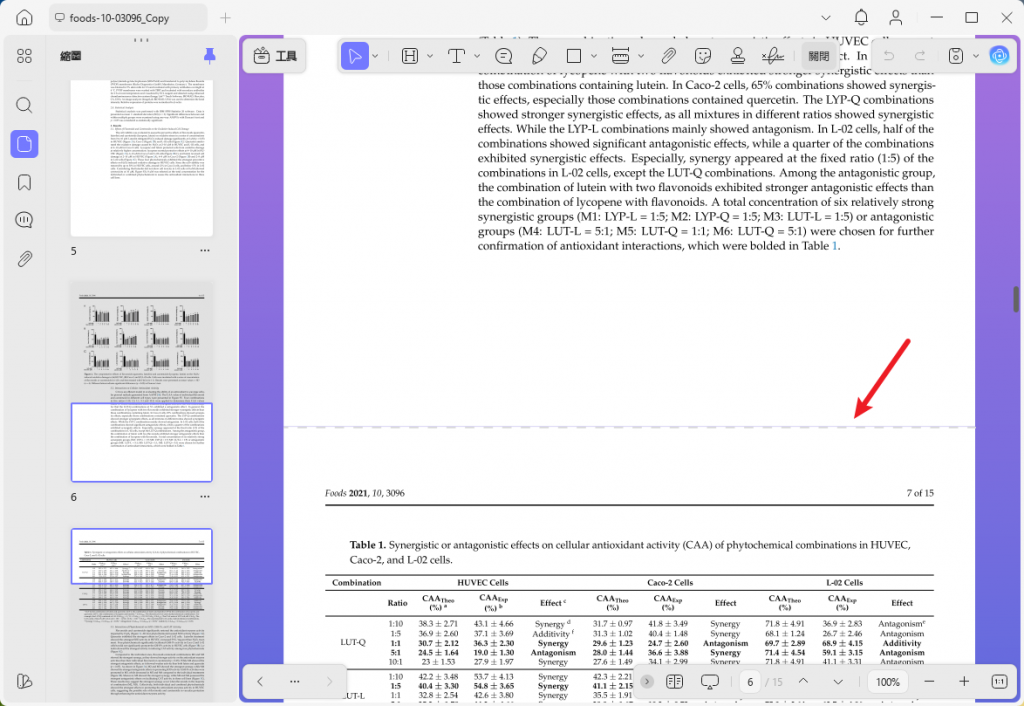Change the page layout view
This screenshot has width=1024, height=706.
[x=675, y=682]
